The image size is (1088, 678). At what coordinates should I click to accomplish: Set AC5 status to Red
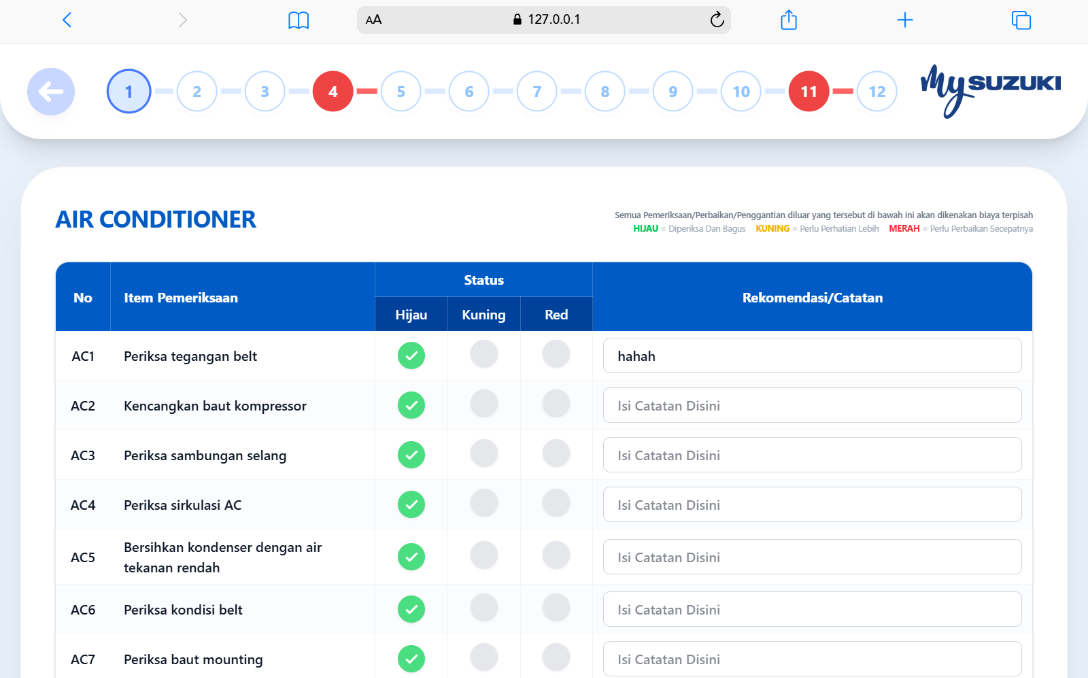[556, 555]
